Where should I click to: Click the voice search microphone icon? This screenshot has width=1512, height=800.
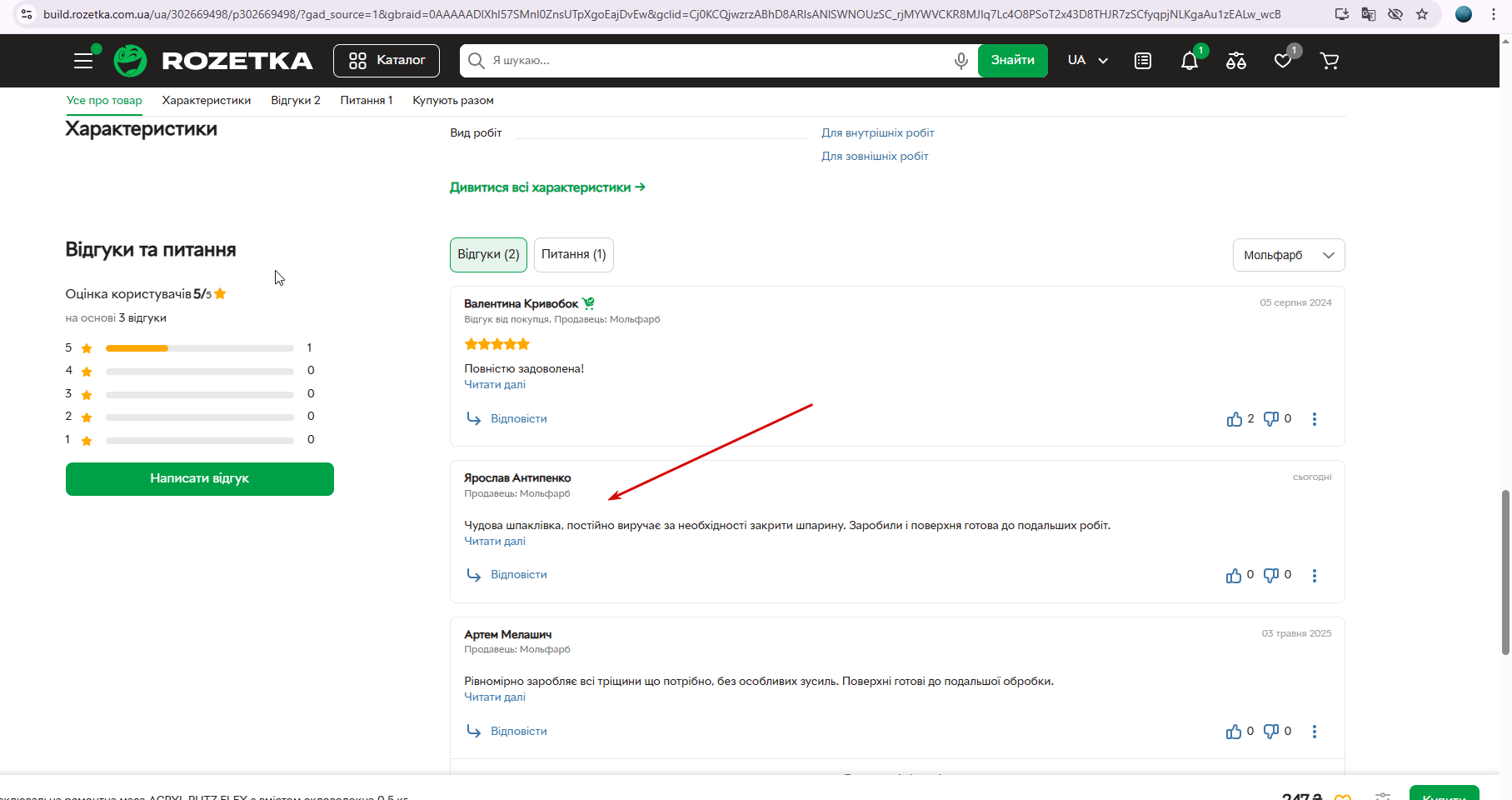click(x=961, y=61)
